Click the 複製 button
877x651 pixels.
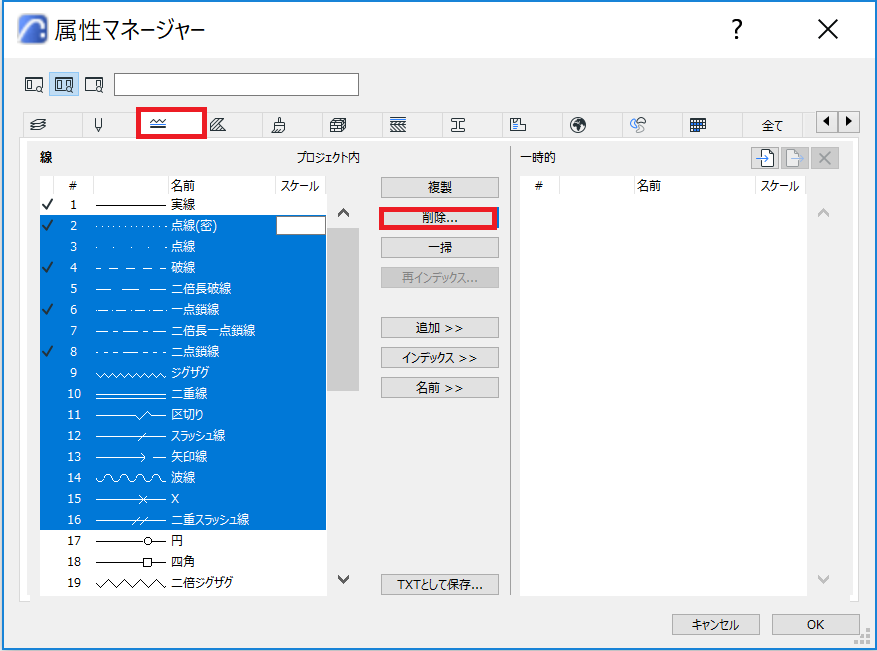(x=440, y=187)
